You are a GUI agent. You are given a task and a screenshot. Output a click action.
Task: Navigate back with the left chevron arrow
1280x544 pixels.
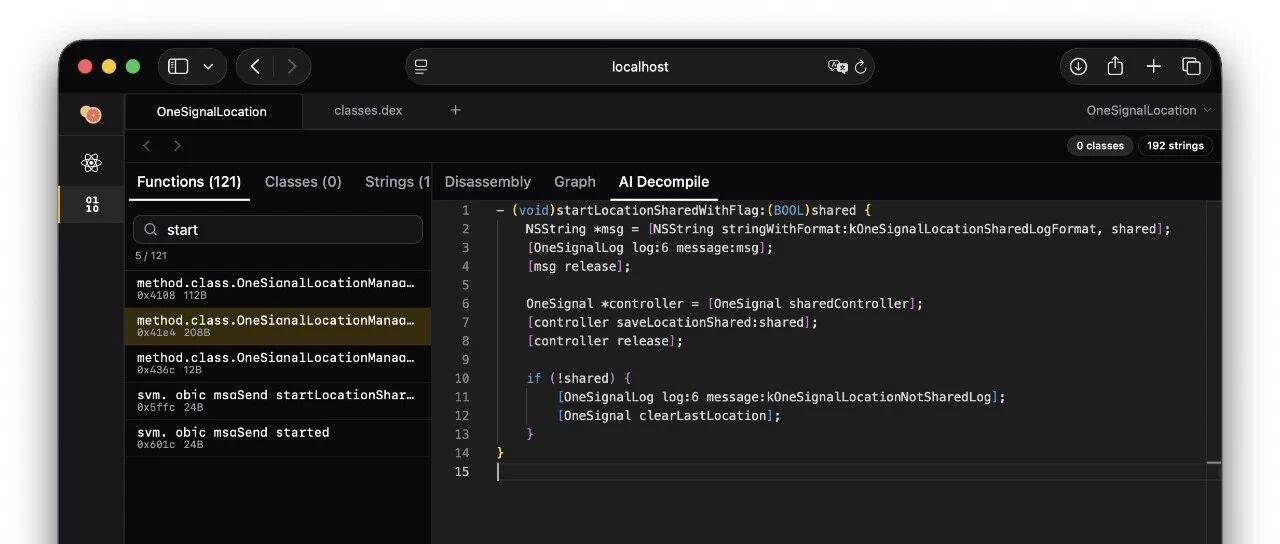coord(147,146)
